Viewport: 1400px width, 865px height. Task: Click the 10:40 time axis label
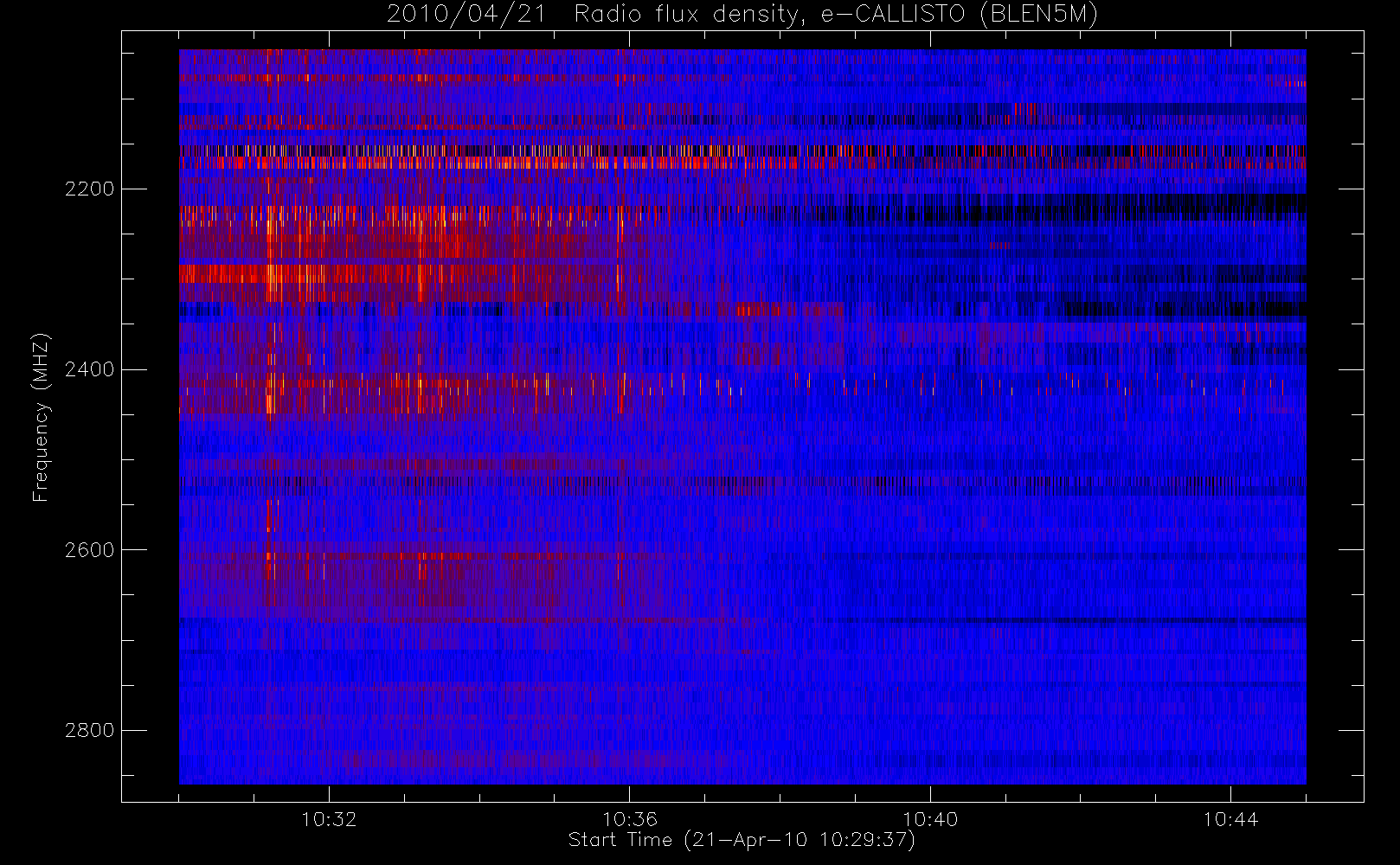930,819
